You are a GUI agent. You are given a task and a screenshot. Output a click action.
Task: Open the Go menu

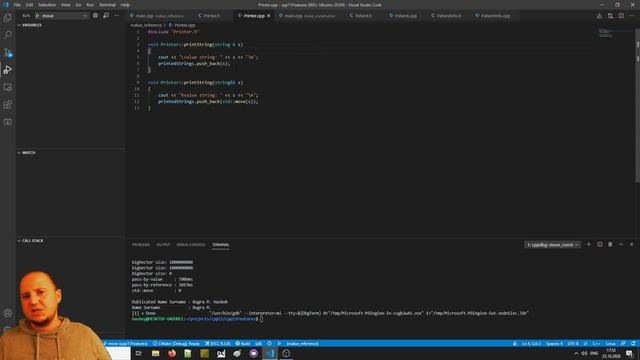point(78,5)
